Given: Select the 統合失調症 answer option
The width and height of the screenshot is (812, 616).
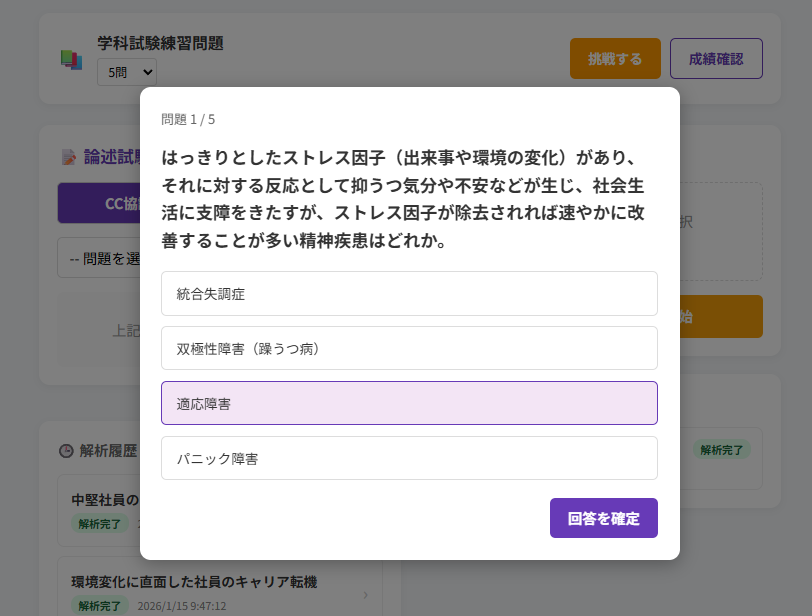Looking at the screenshot, I should (x=409, y=293).
